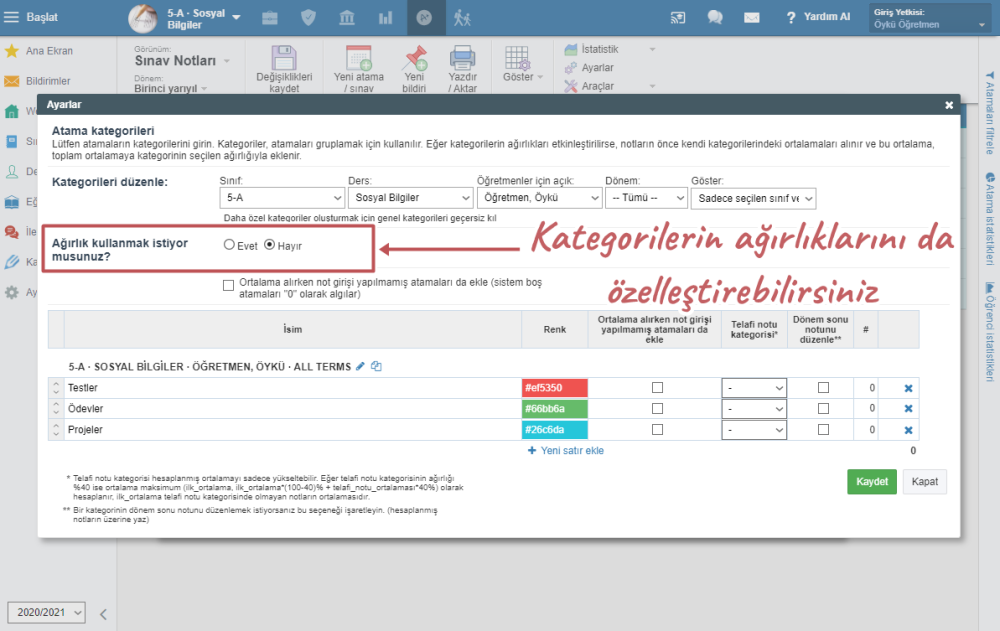Check Dönem sonu notunu düzenle for Projeler
The image size is (1000, 631).
(x=823, y=429)
